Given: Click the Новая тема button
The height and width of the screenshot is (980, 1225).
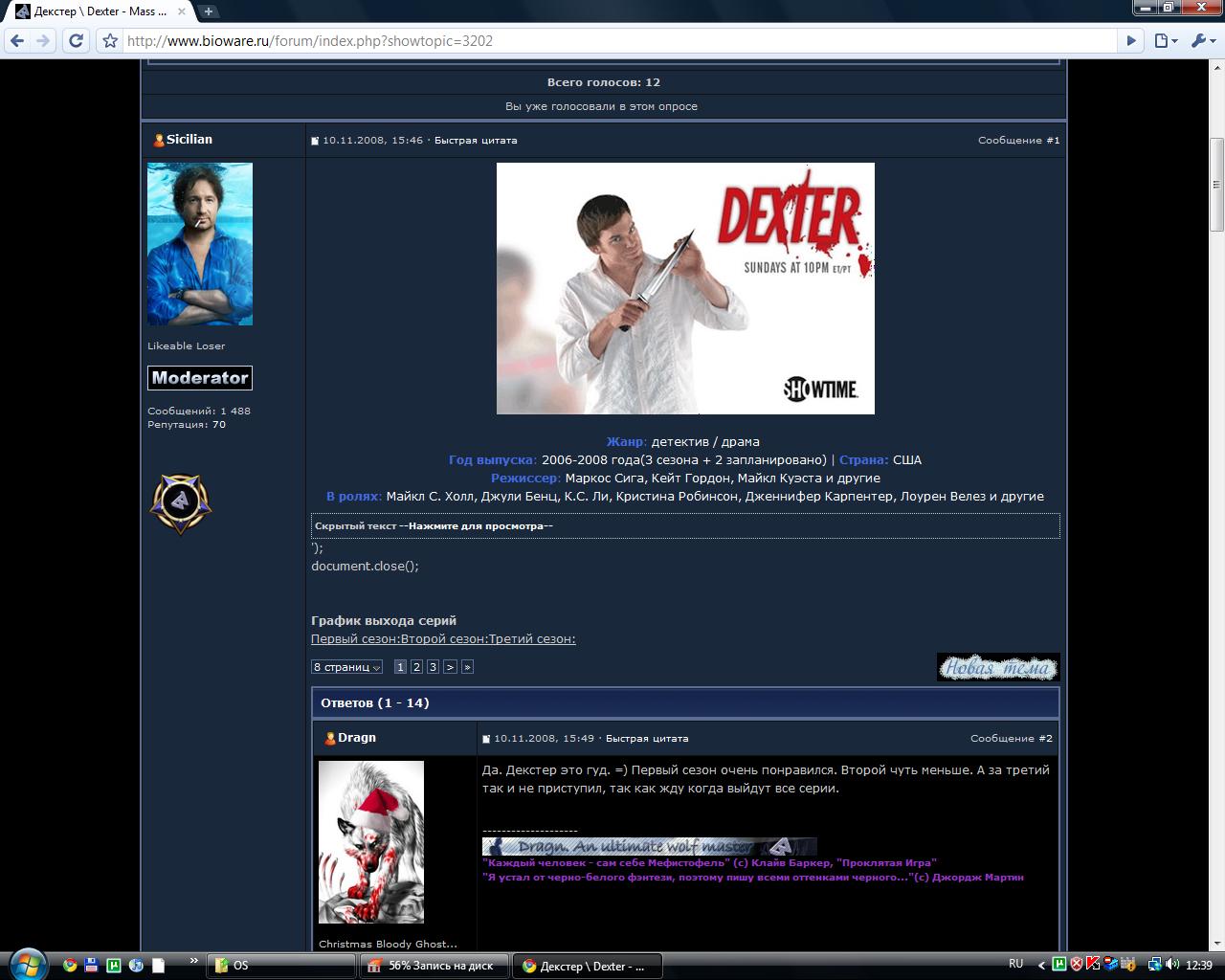Looking at the screenshot, I should coord(998,667).
